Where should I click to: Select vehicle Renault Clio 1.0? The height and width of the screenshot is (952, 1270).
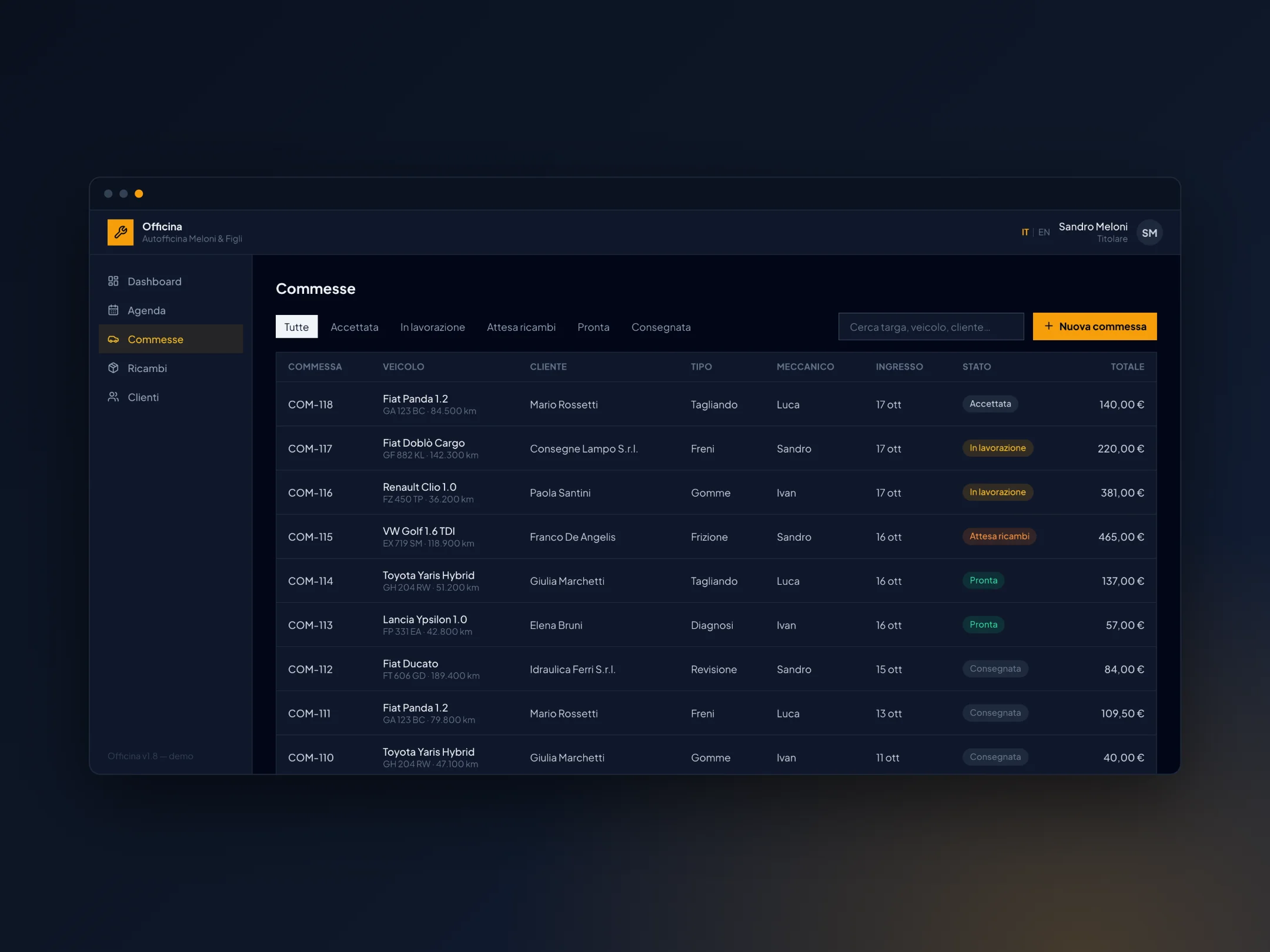pos(420,487)
